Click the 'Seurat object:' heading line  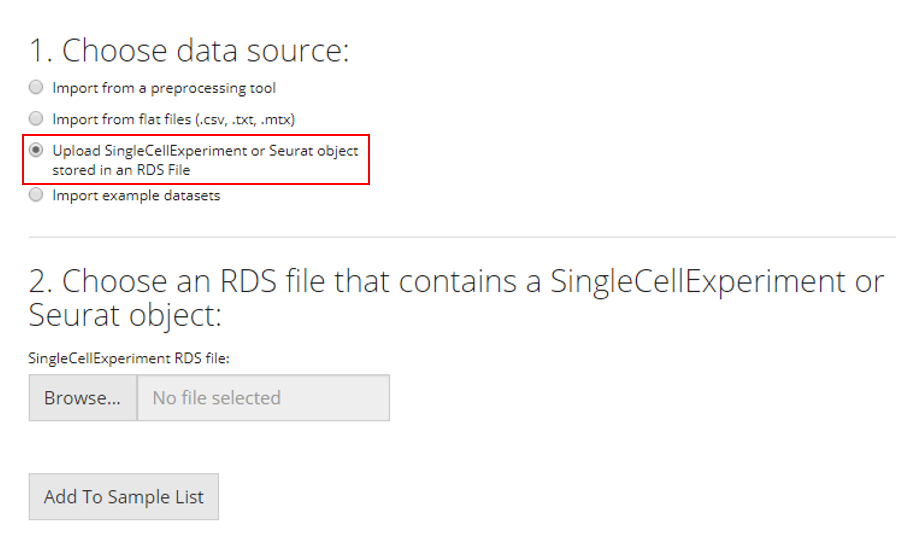pyautogui.click(x=124, y=316)
